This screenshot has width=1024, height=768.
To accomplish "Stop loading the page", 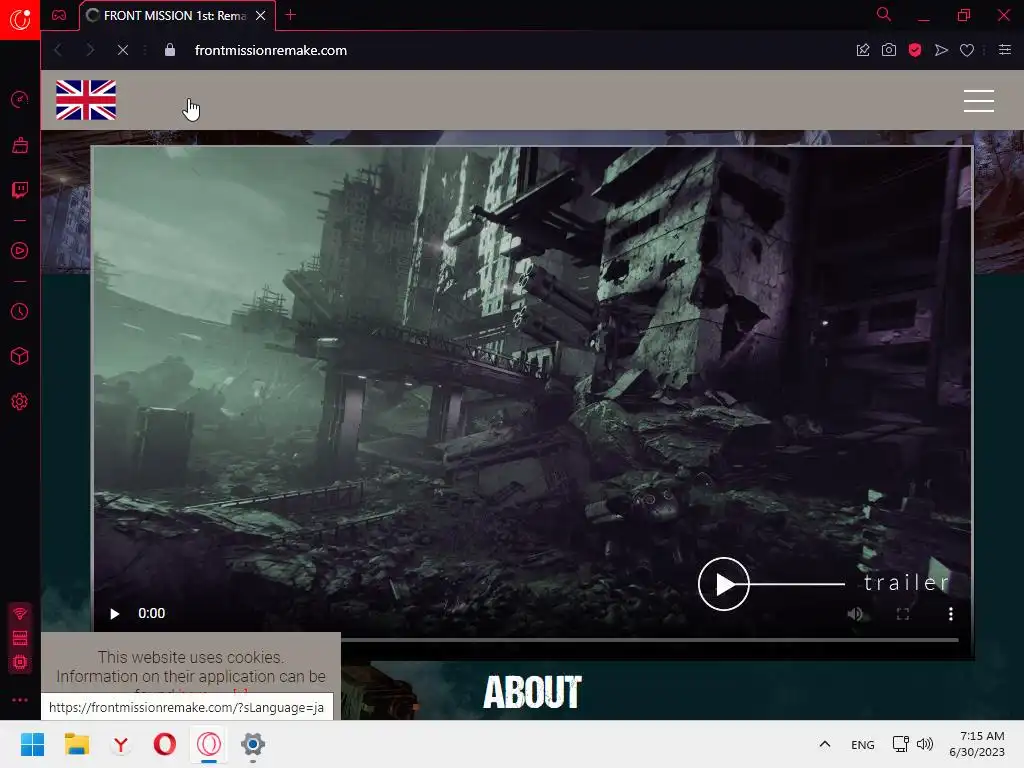I will click(122, 50).
